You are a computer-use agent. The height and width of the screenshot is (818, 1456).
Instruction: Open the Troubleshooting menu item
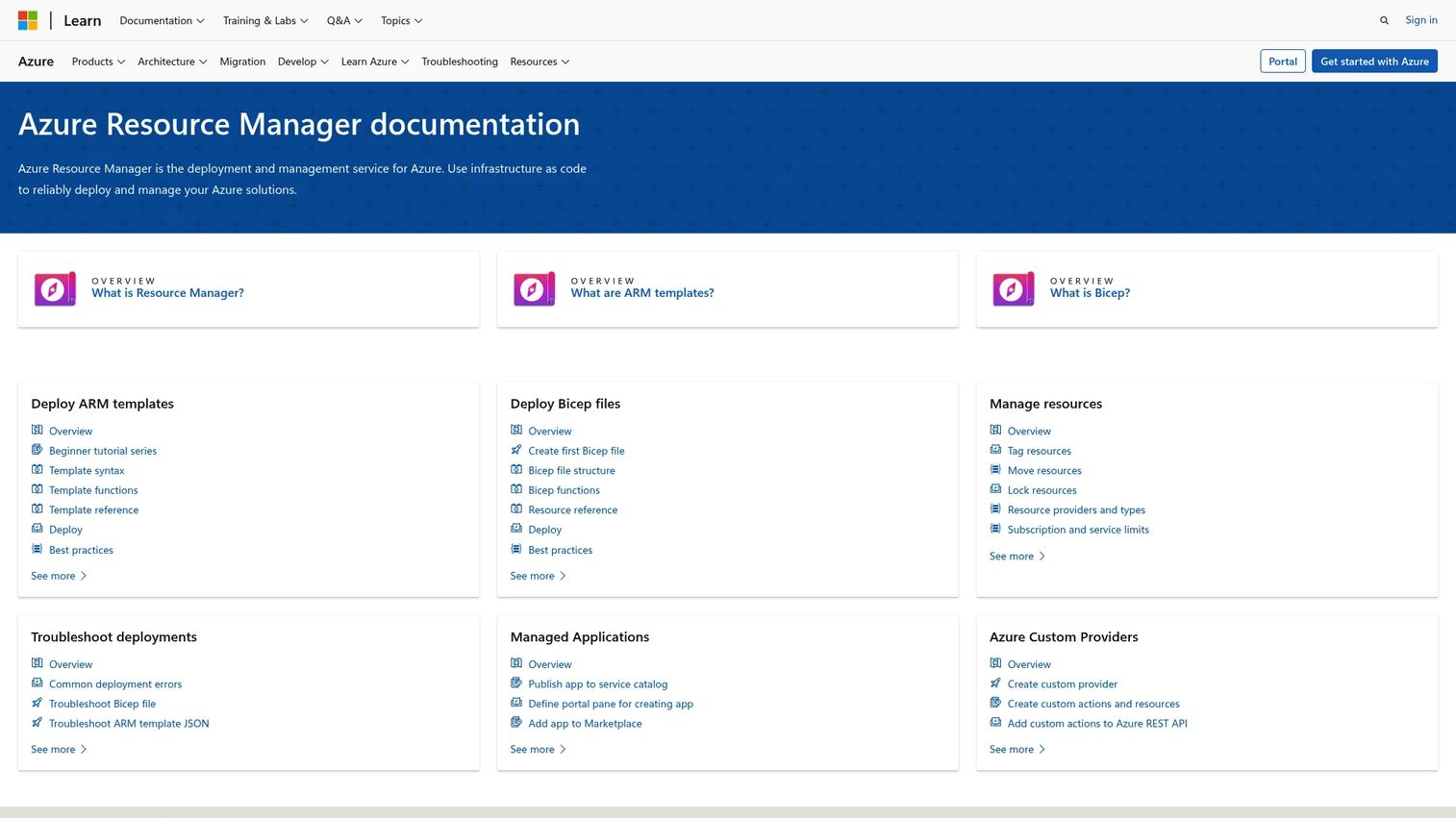(460, 62)
